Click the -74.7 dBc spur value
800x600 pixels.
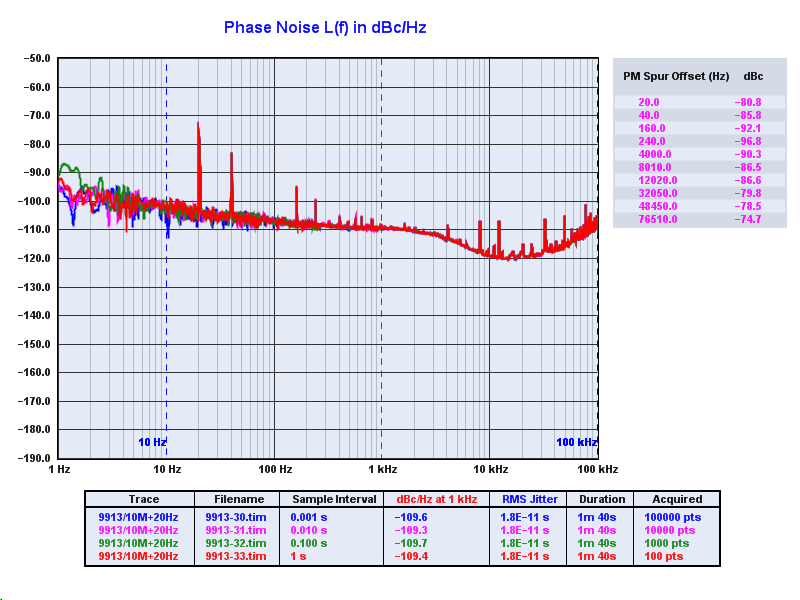[747, 219]
